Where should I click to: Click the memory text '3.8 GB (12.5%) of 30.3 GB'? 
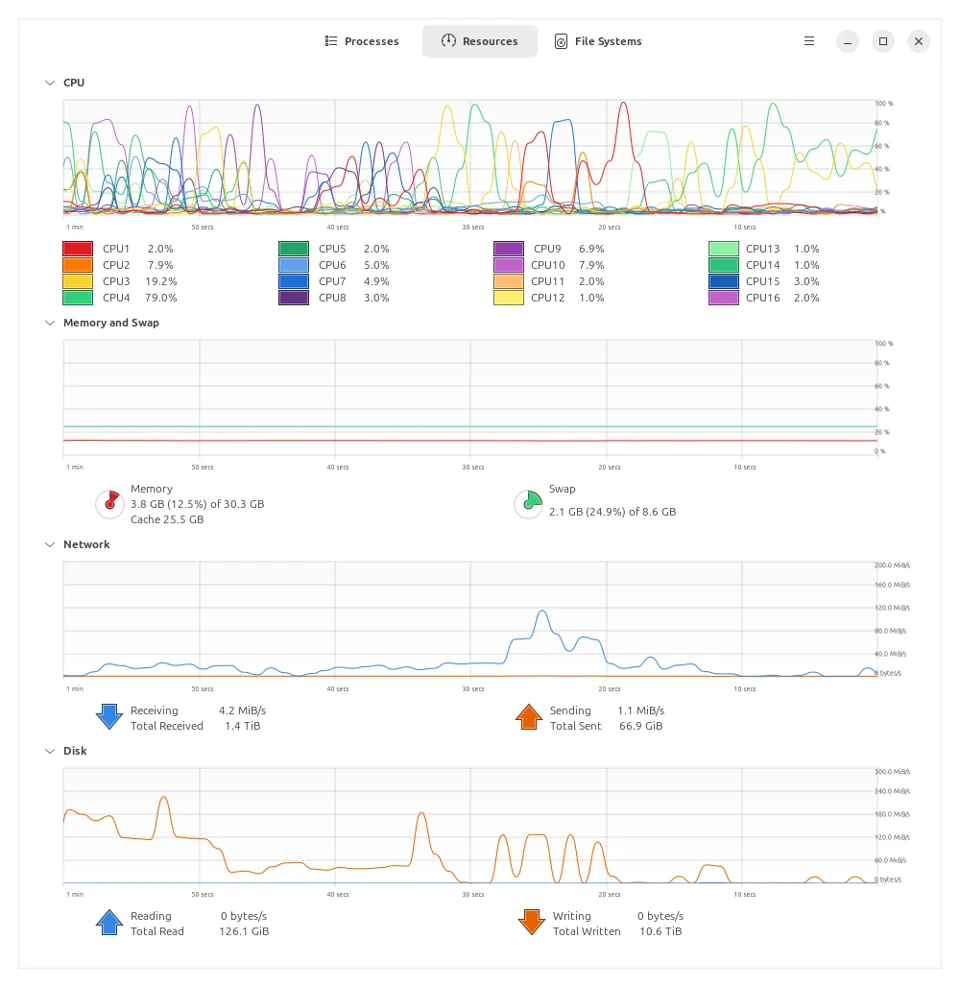tap(197, 504)
